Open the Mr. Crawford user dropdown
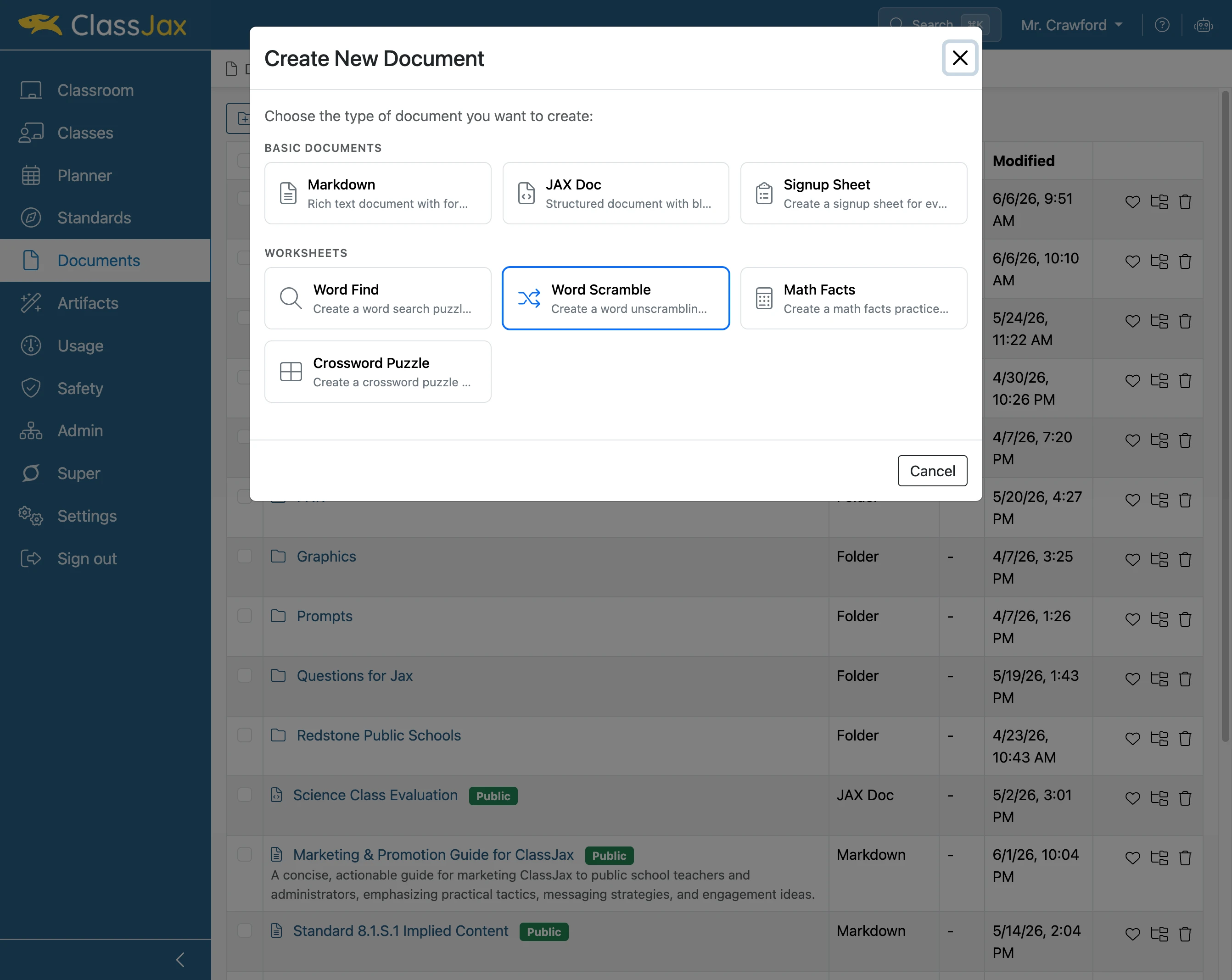This screenshot has width=1232, height=980. point(1071,25)
